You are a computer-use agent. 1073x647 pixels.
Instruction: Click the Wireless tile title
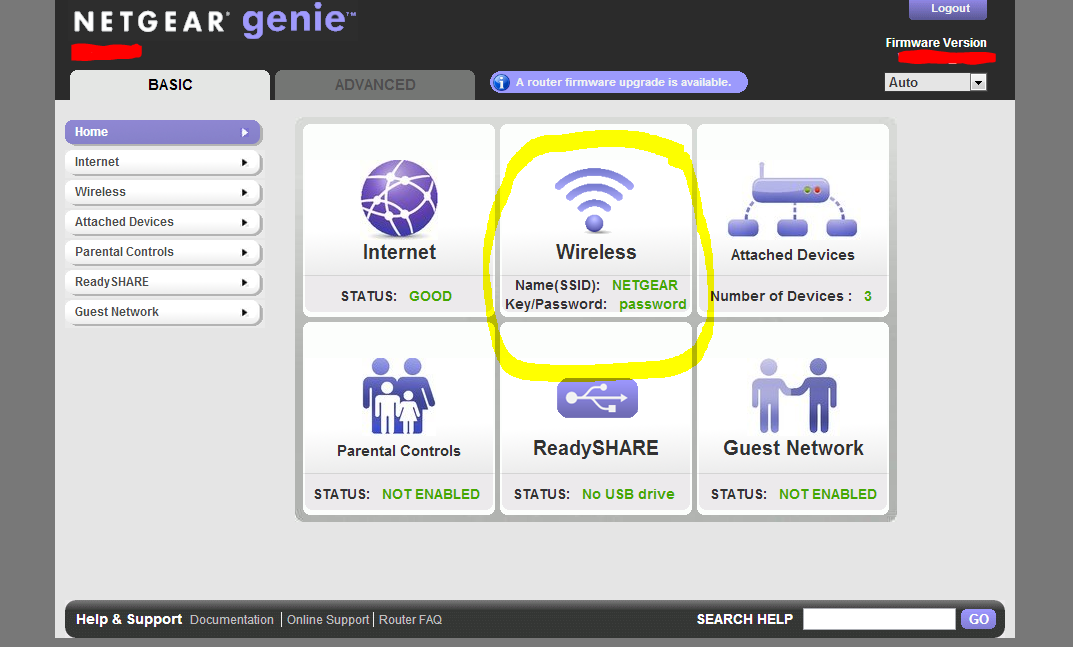pos(596,252)
